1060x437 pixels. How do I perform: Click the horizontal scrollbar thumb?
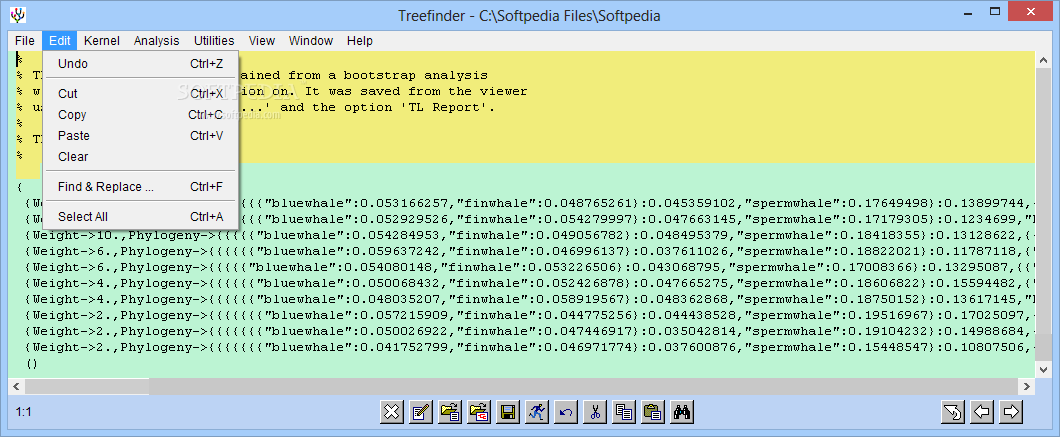86,386
